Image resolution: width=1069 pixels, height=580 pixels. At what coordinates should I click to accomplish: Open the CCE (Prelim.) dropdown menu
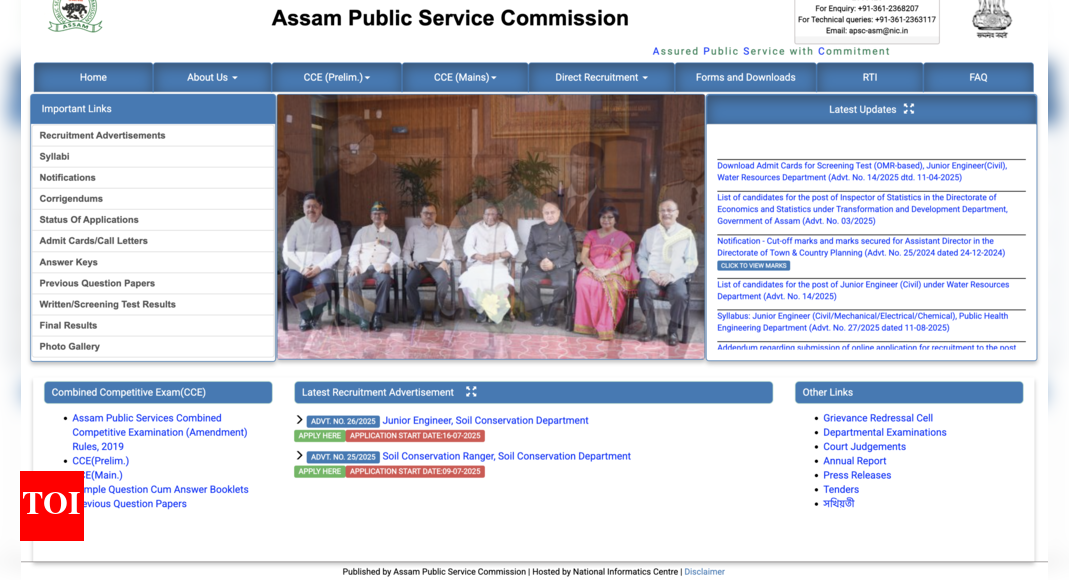(x=337, y=78)
